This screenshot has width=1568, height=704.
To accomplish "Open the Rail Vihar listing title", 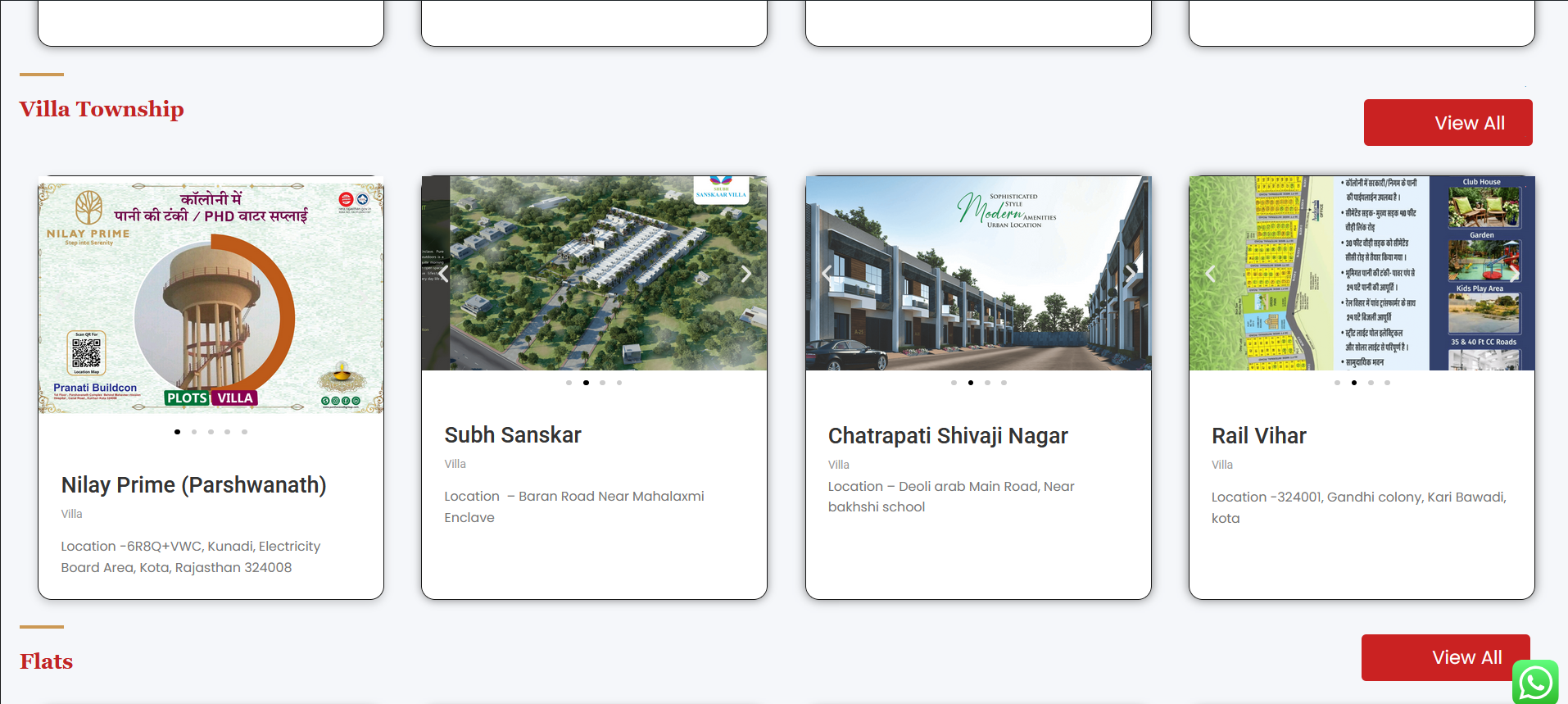I will (1258, 436).
